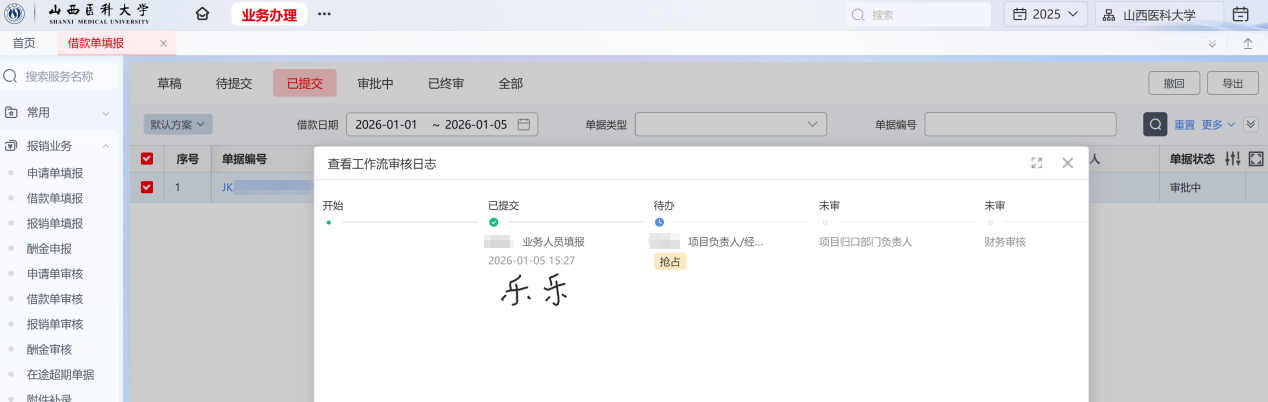
Task: Click the 单据编号 input field
Action: [x=1020, y=124]
